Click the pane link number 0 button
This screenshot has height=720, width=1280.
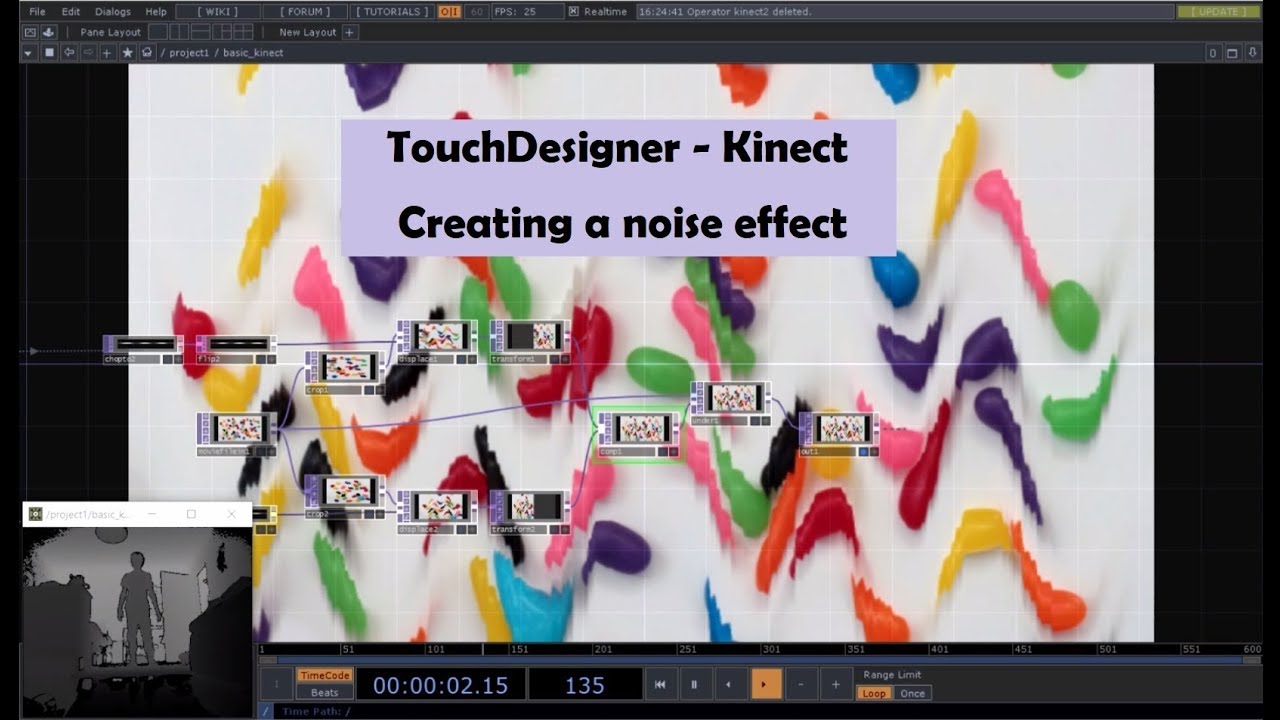[1212, 53]
